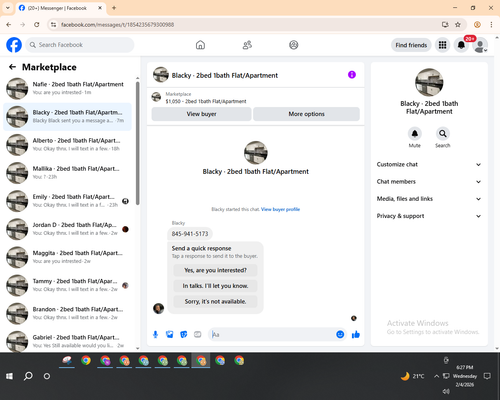Click the conversation list scrollbar
The image size is (500, 400).
pos(138,143)
